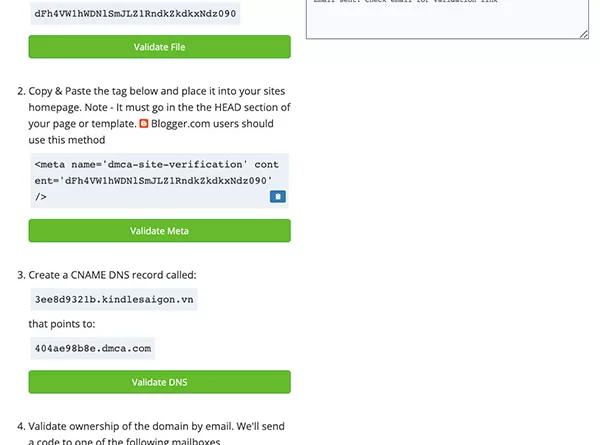This screenshot has width=600, height=445.
Task: Click the dmca-site-verification meta tag code block
Action: [x=160, y=181]
